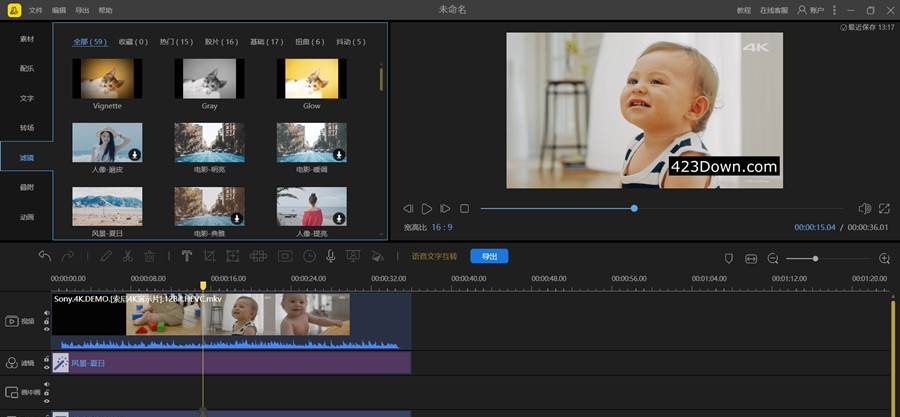Mute the video track speaker icon
The height and width of the screenshot is (417, 900).
pyautogui.click(x=46, y=314)
